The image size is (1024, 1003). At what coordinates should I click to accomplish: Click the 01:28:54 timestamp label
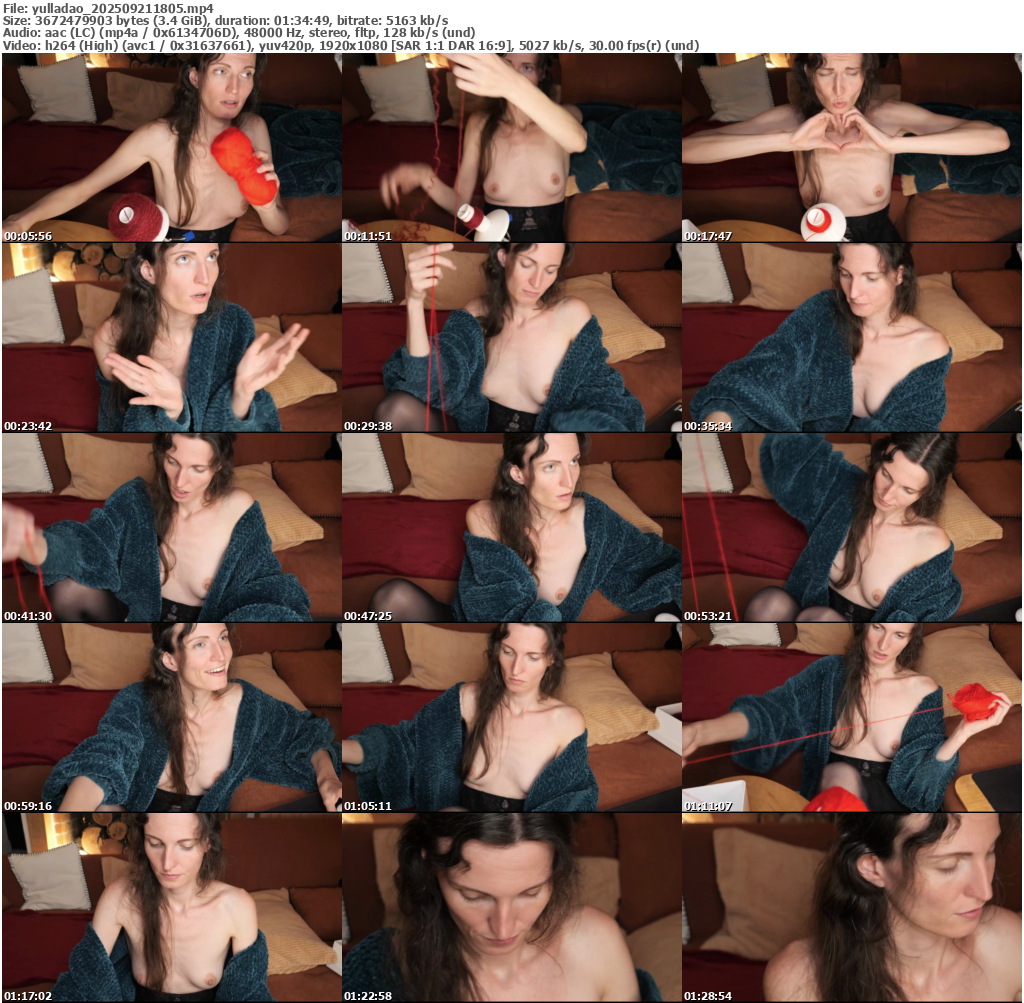point(708,996)
